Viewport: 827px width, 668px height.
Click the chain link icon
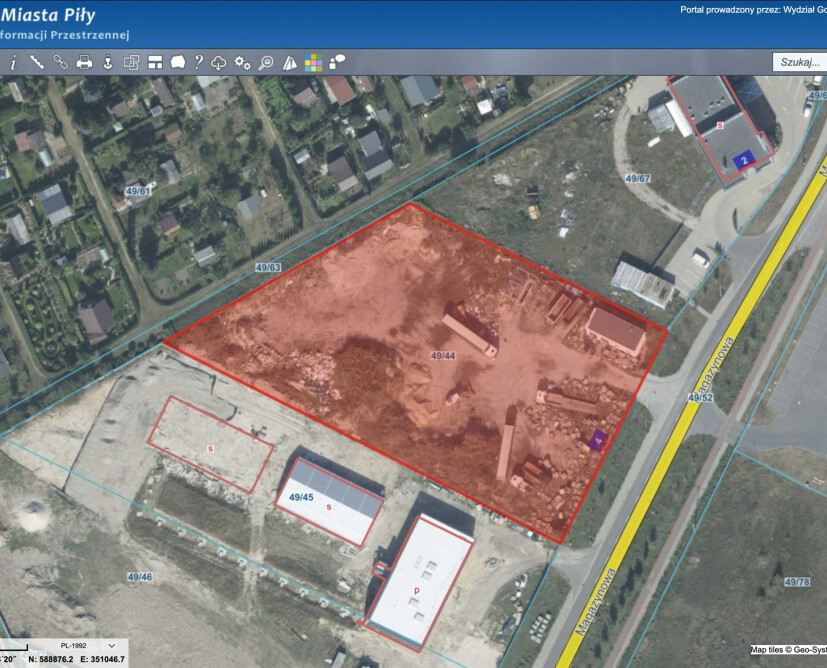click(x=60, y=62)
